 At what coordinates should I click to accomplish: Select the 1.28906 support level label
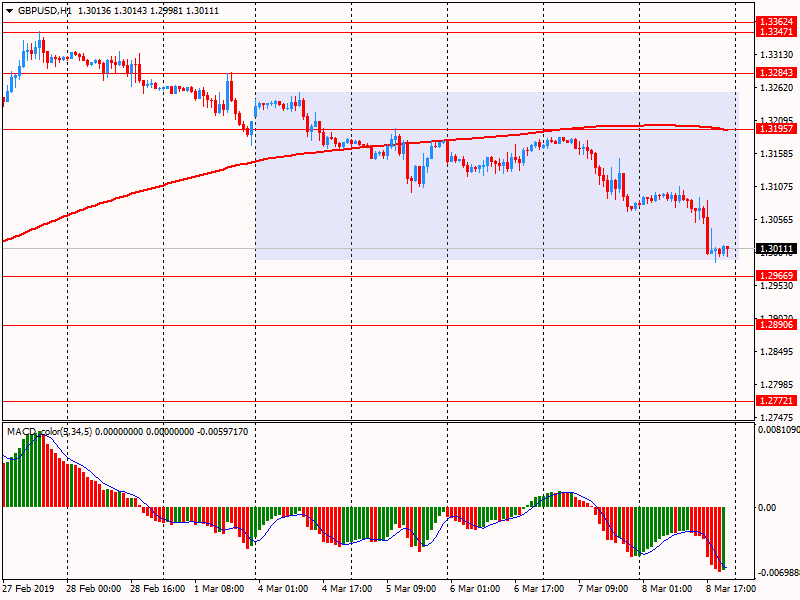click(776, 324)
